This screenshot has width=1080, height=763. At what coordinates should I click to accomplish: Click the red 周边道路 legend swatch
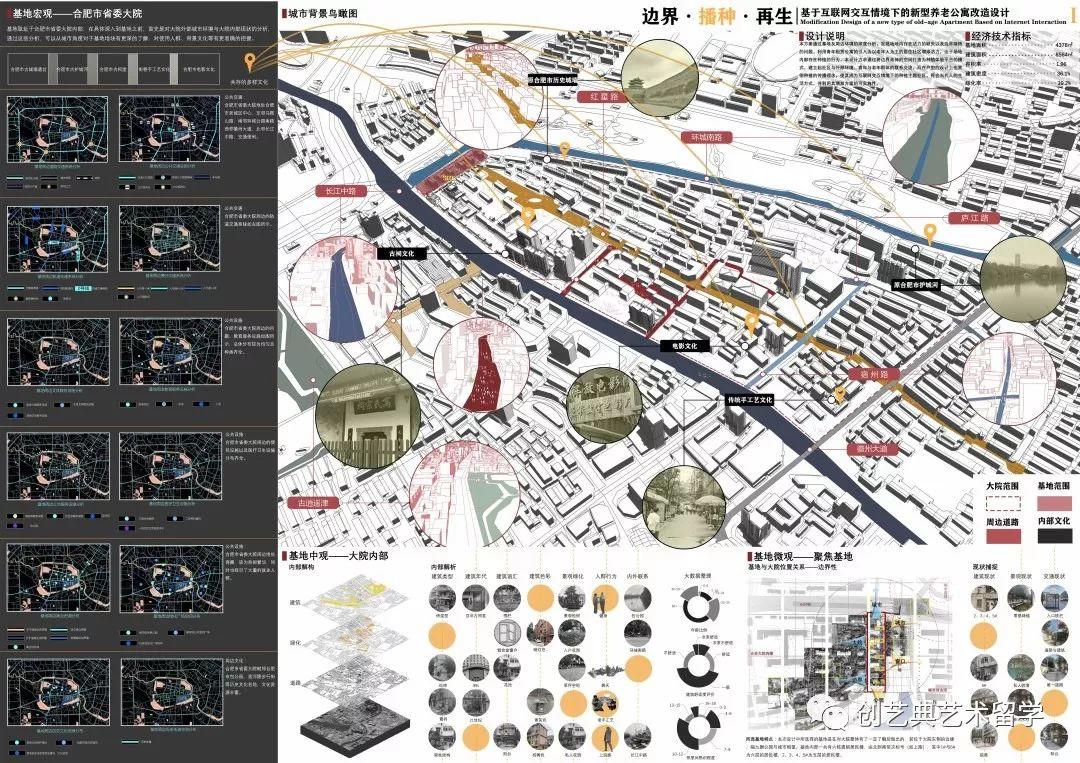1003,536
